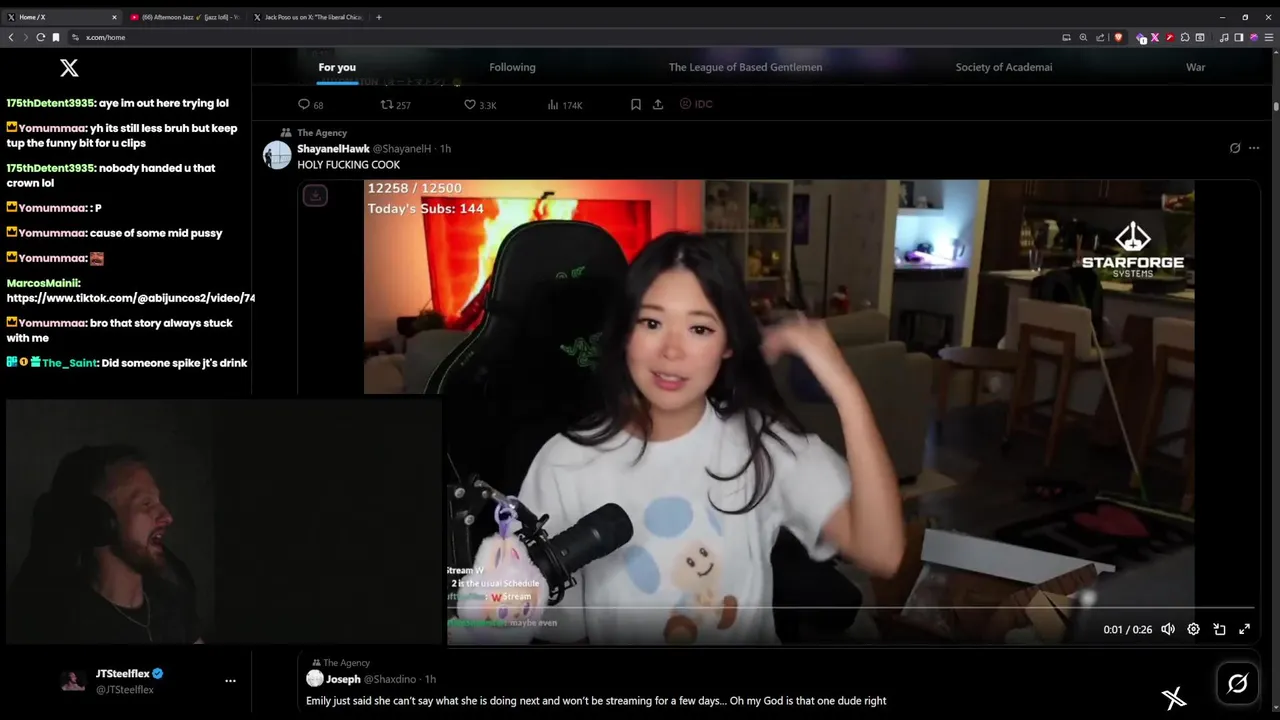Image resolution: width=1280 pixels, height=720 pixels.
Task: Toggle picture-in-picture on the video
Action: tap(1219, 629)
